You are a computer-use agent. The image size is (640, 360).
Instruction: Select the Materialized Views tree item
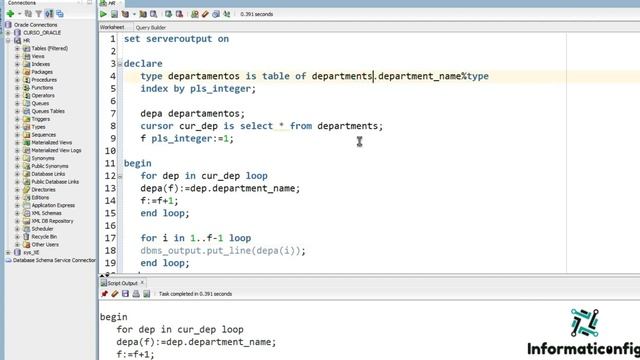[x=51, y=142]
